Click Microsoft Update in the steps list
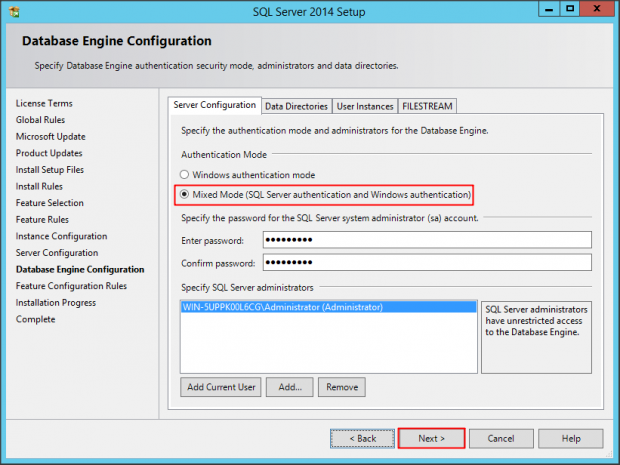 [51, 136]
